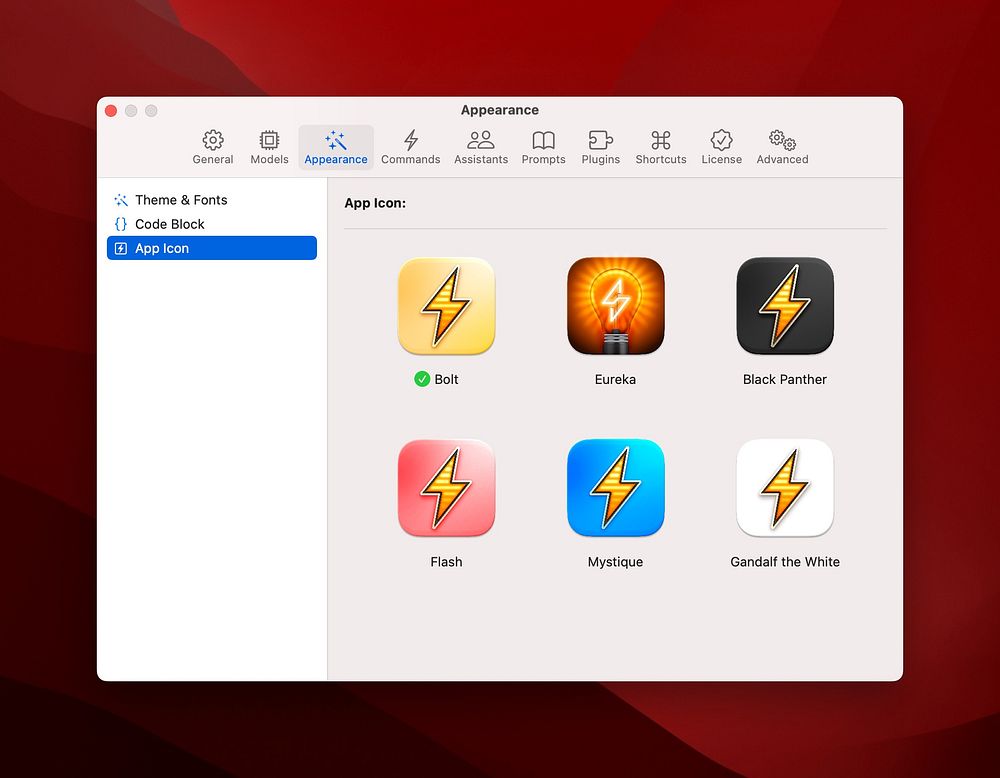Screen dimensions: 1000x778
Task: Open the Commands preferences tab
Action: 410,147
